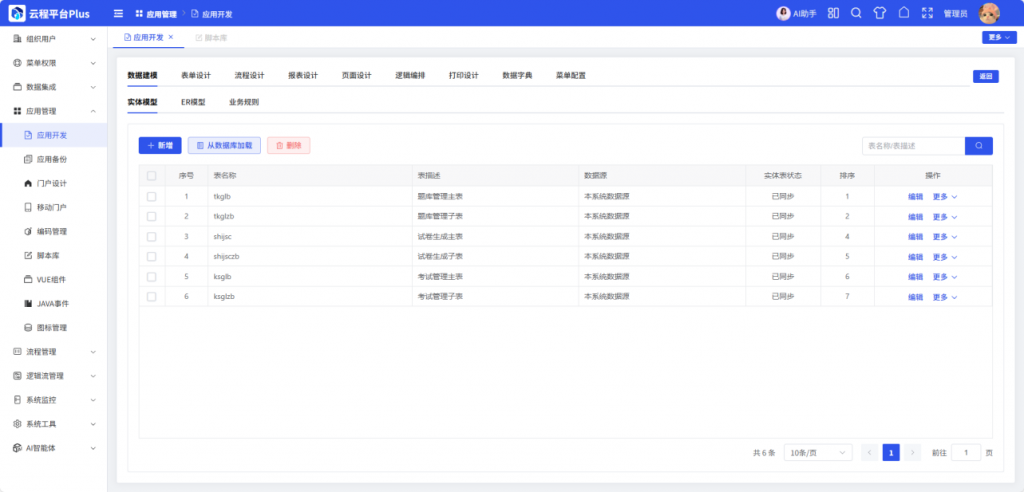1024x492 pixels.
Task: Expand the AI智能体 sidebar menu
Action: (54, 448)
